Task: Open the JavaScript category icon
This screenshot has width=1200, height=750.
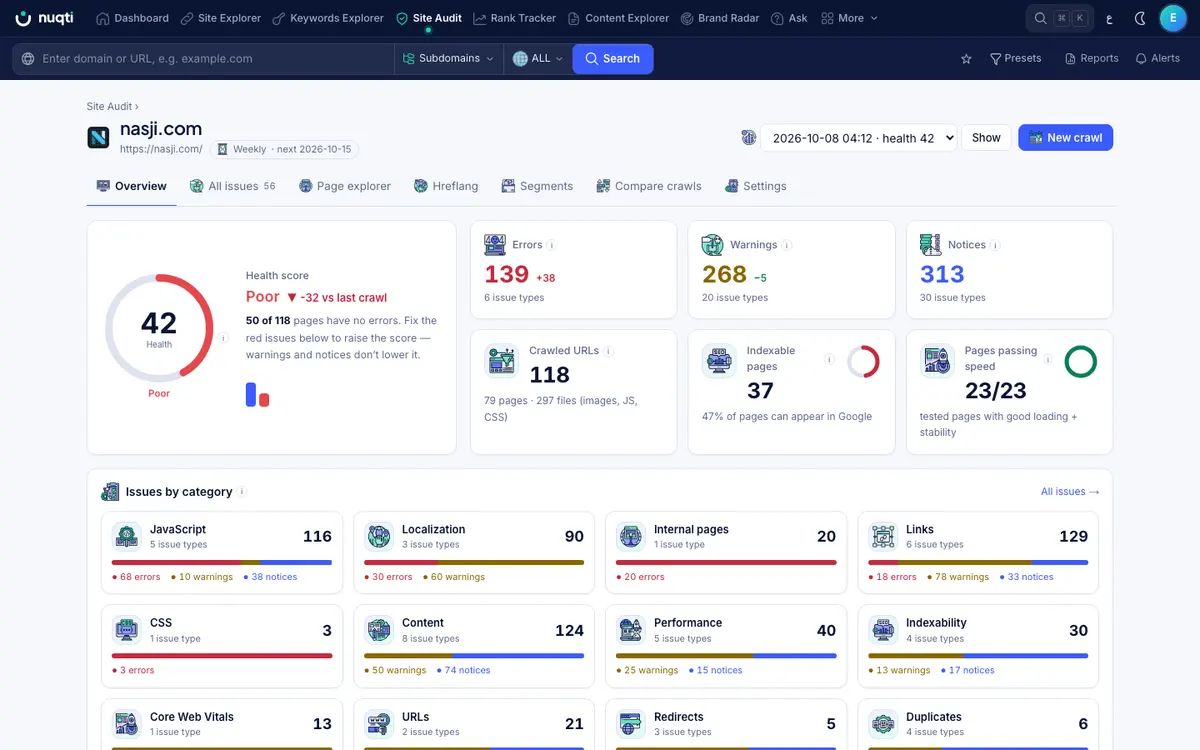Action: (127, 537)
